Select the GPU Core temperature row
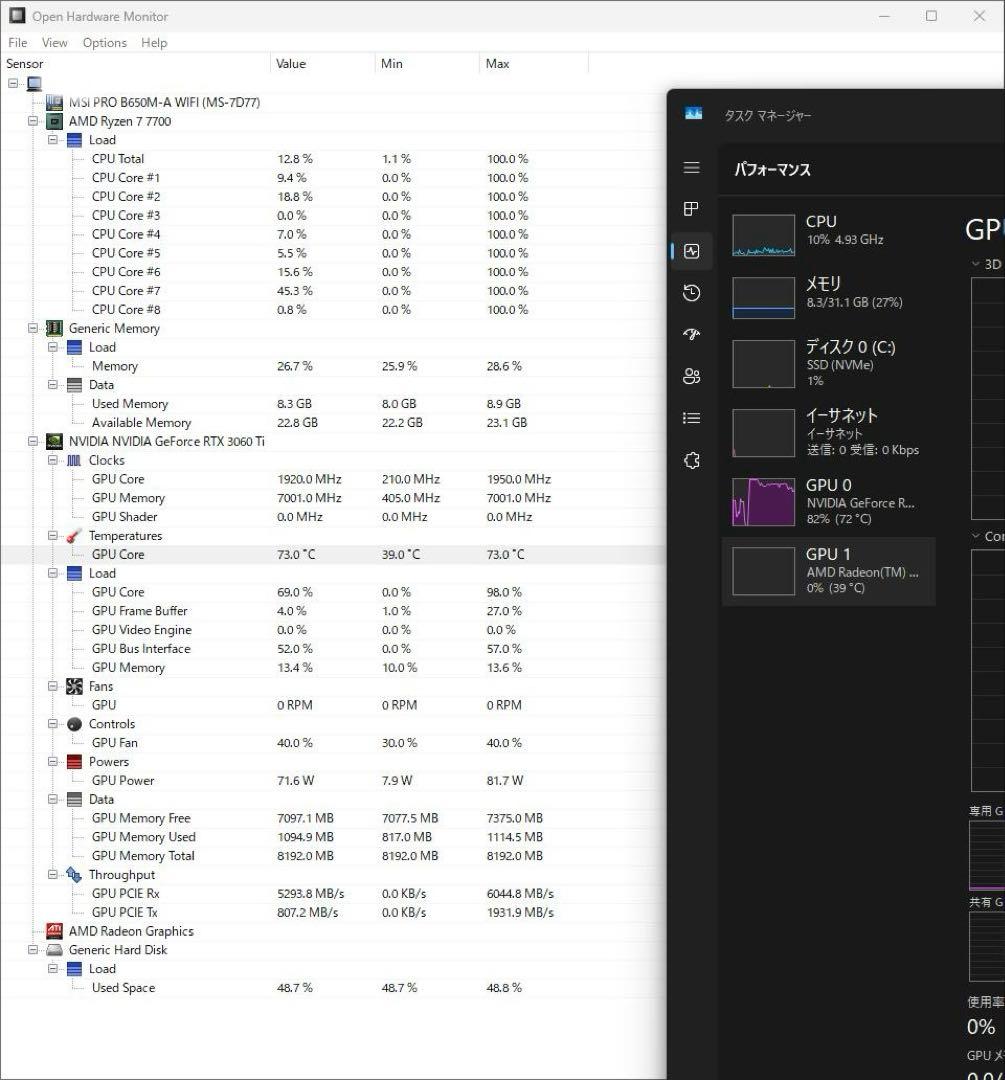This screenshot has height=1080, width=1005. [x=117, y=554]
